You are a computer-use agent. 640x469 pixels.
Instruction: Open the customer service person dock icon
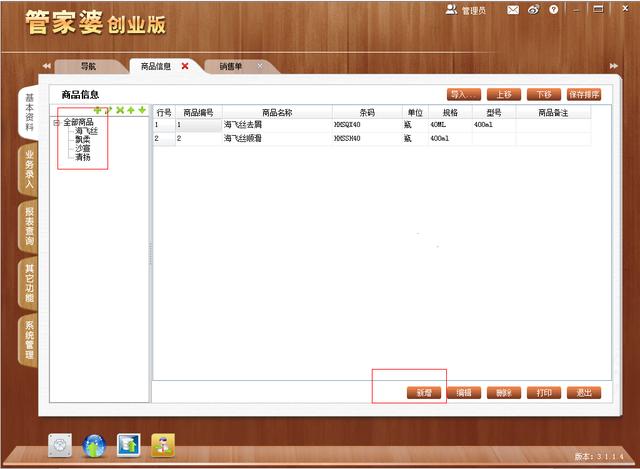(163, 445)
